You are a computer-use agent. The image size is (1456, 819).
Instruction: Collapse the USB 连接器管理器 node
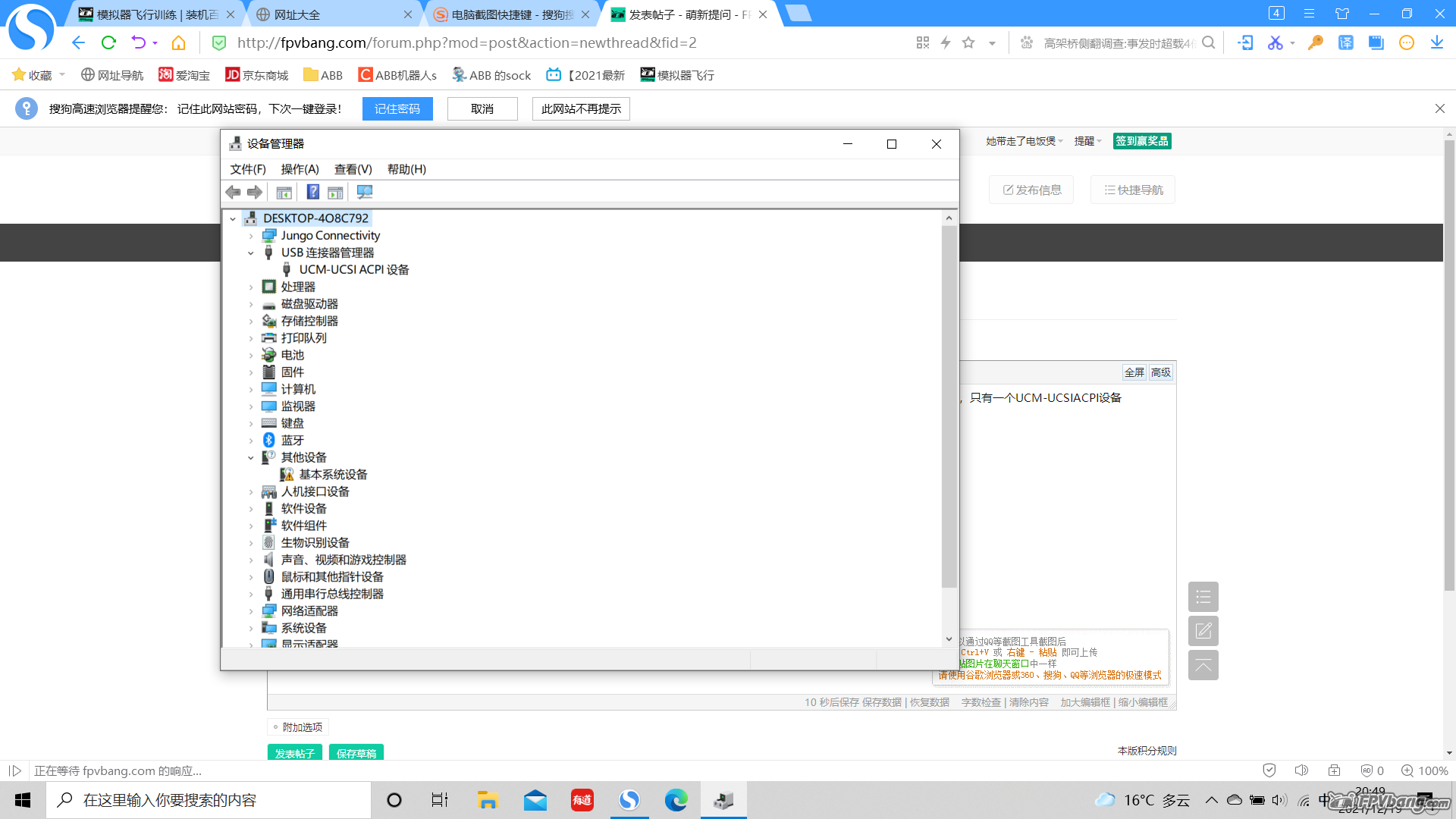tap(251, 253)
